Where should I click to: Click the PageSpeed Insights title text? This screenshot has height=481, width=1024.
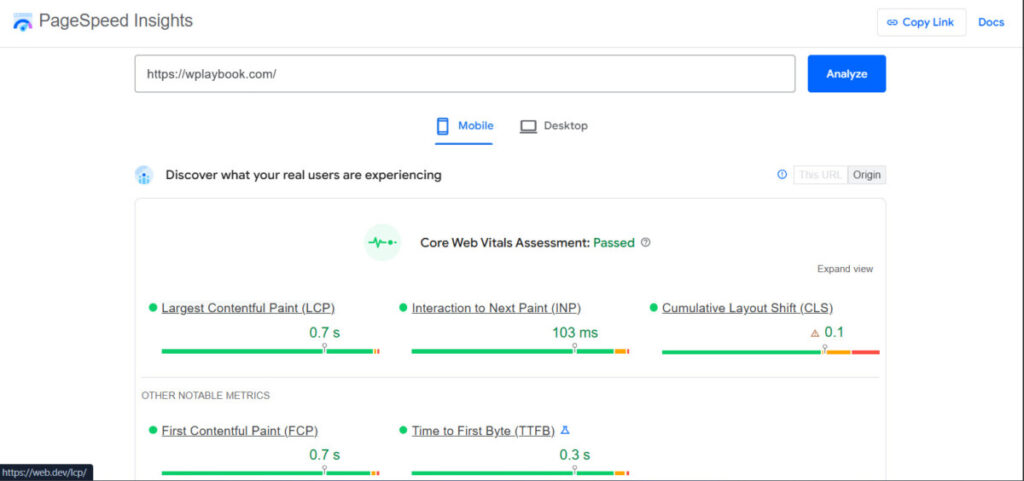click(x=116, y=21)
